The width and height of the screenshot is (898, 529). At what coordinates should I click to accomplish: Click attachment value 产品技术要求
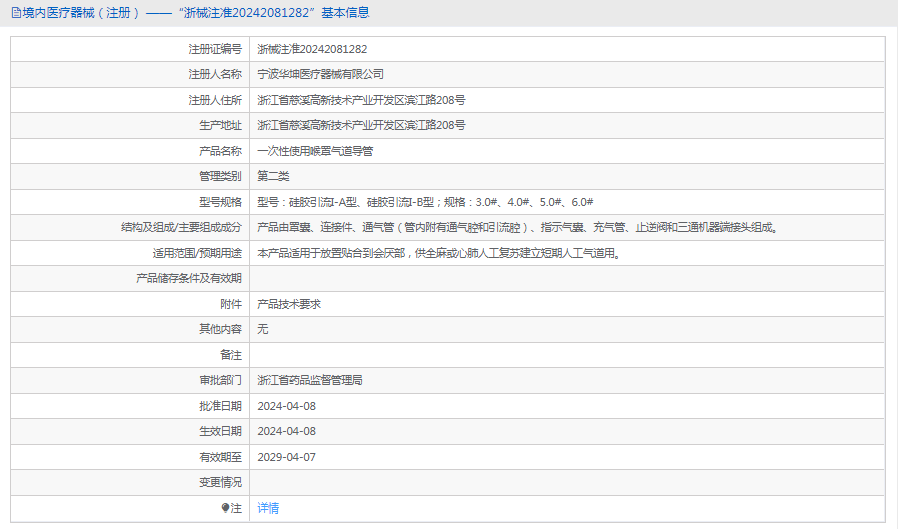289,304
